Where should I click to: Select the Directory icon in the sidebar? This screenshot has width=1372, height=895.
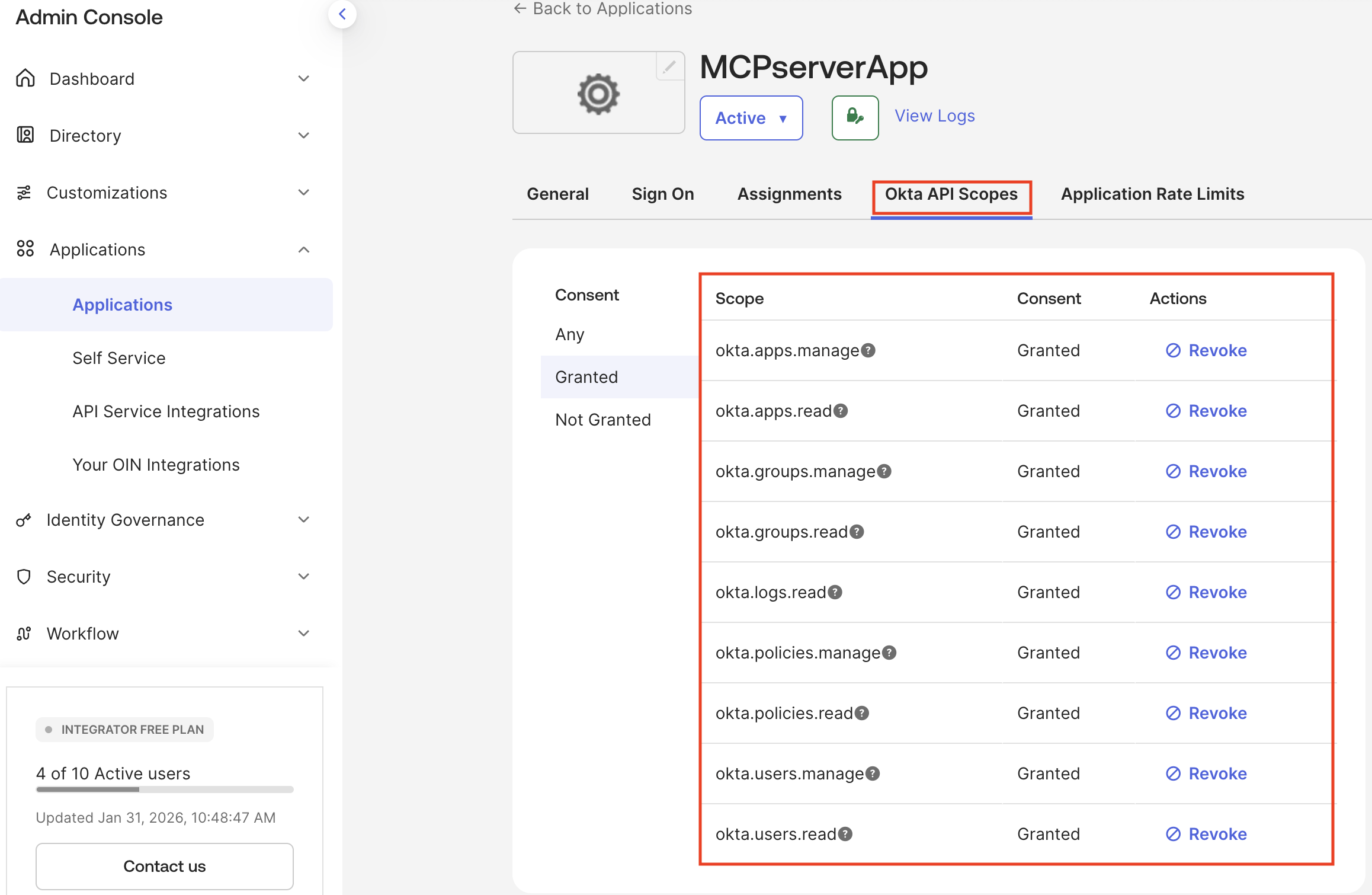point(24,135)
